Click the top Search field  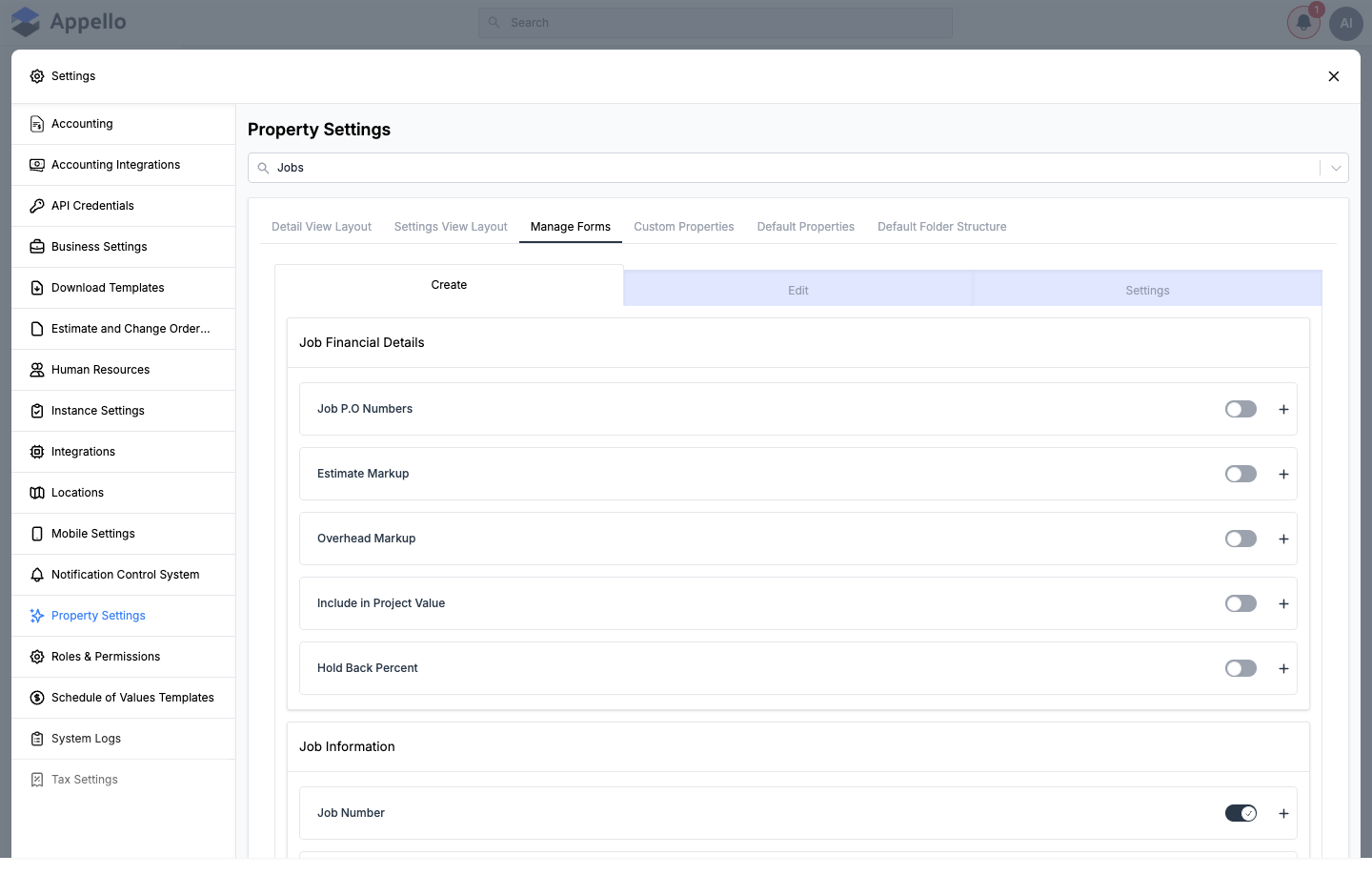(x=716, y=23)
